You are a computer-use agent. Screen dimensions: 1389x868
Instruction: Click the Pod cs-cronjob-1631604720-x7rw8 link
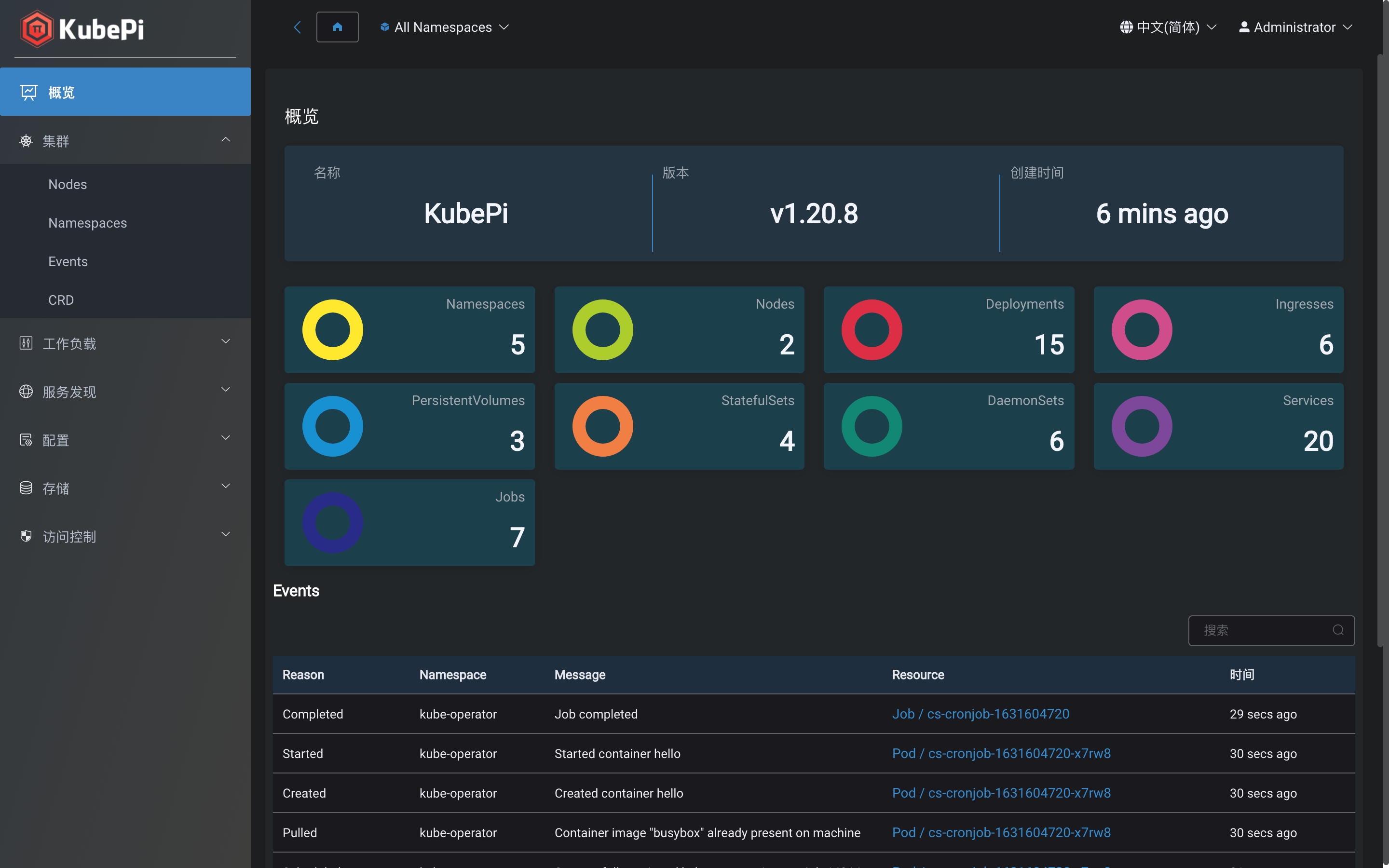[1001, 754]
